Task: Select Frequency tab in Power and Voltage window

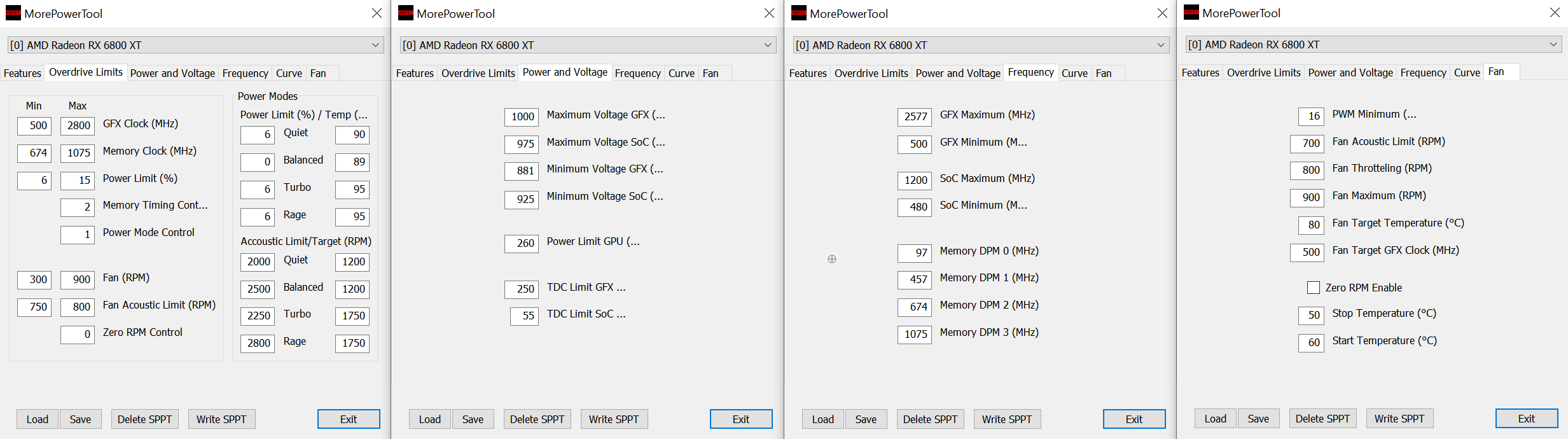Action: pyautogui.click(x=638, y=73)
